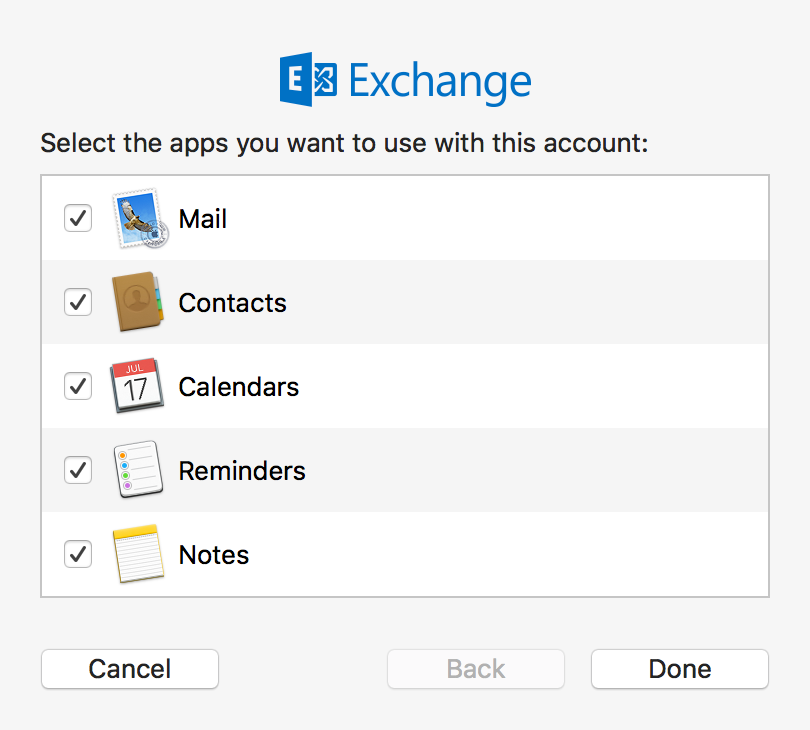Deselect the Notes checkbox
Viewport: 810px width, 730px height.
(x=78, y=554)
